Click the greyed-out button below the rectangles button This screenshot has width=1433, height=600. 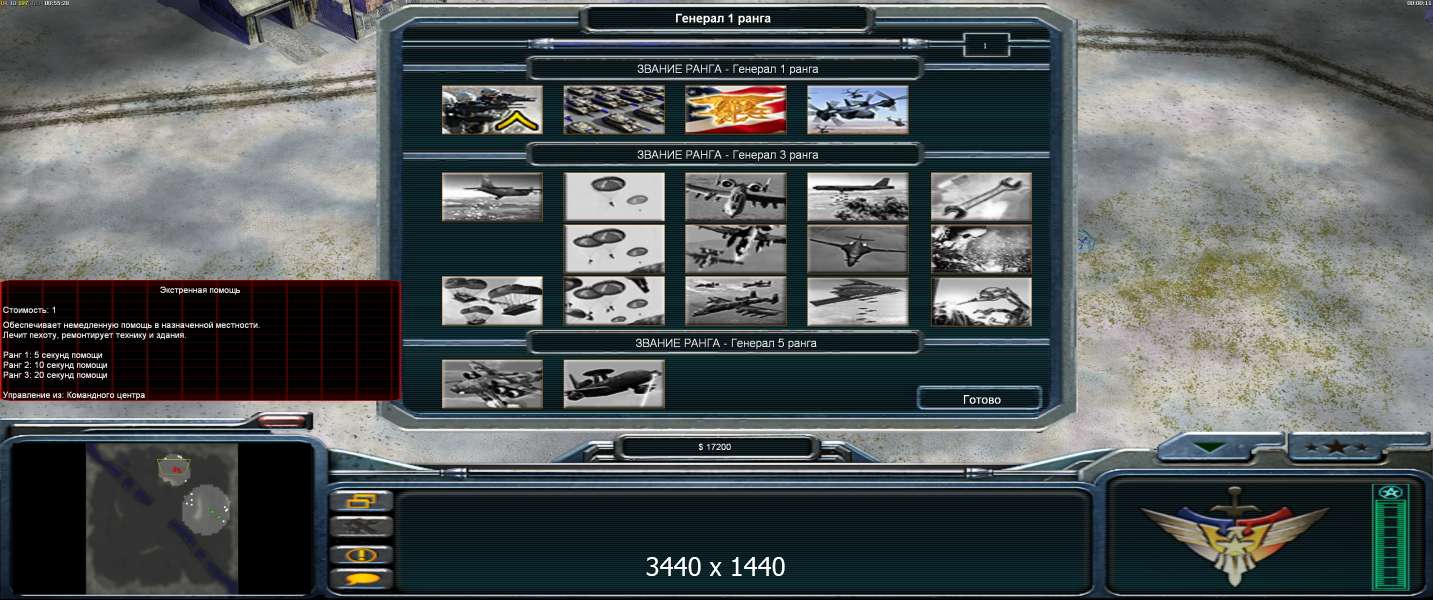point(361,527)
